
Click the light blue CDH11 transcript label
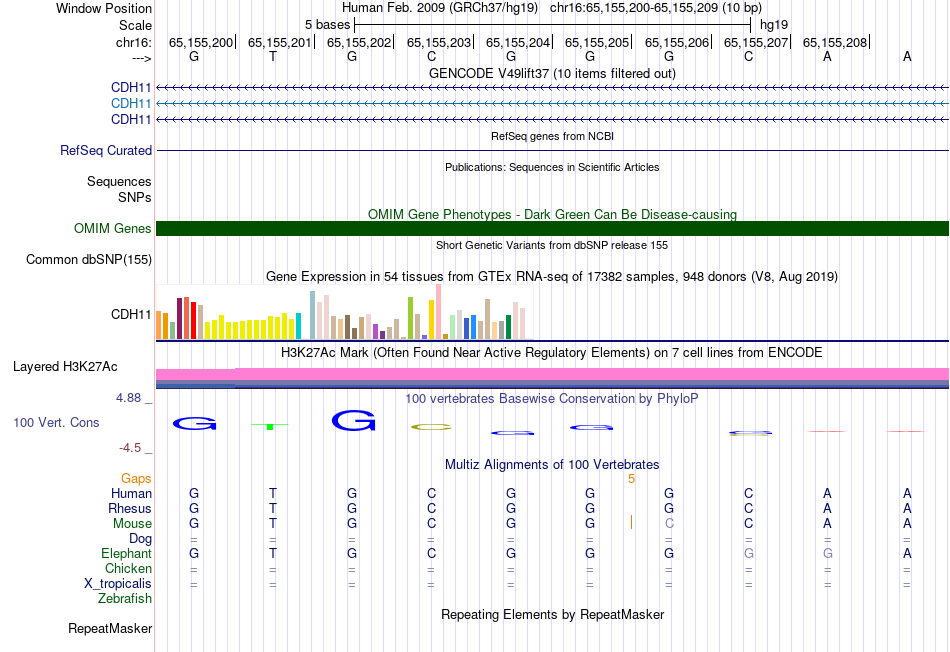(x=131, y=104)
